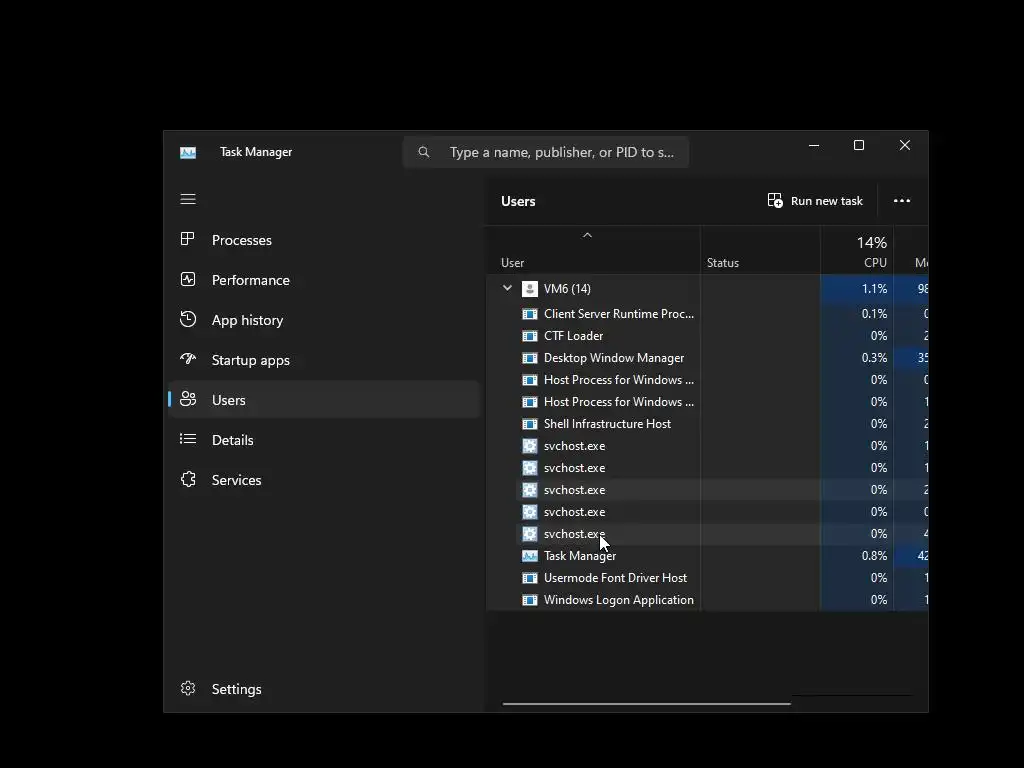Click the Task Manager app icon in title bar

tap(188, 152)
